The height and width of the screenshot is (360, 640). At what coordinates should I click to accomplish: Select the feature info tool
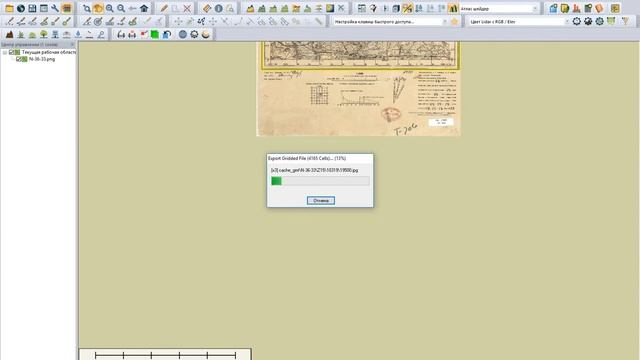(218, 8)
